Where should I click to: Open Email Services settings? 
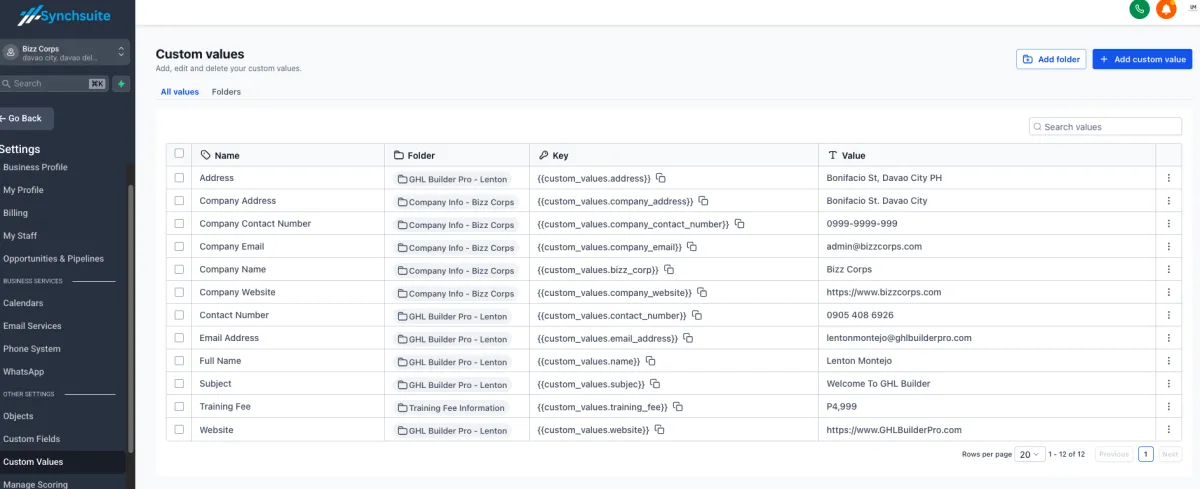(x=32, y=326)
